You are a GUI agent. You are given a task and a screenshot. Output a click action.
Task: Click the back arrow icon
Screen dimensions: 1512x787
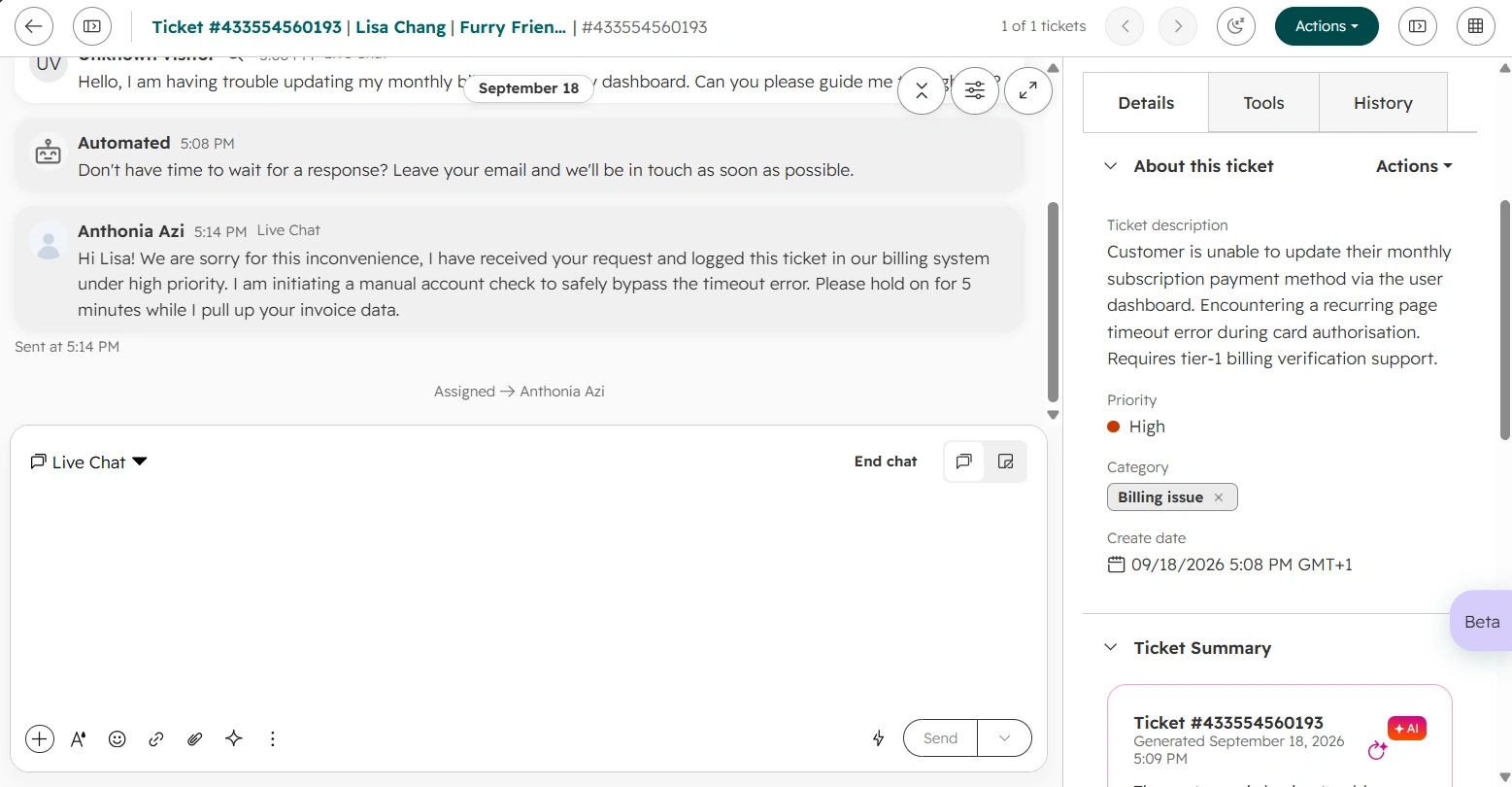coord(34,26)
